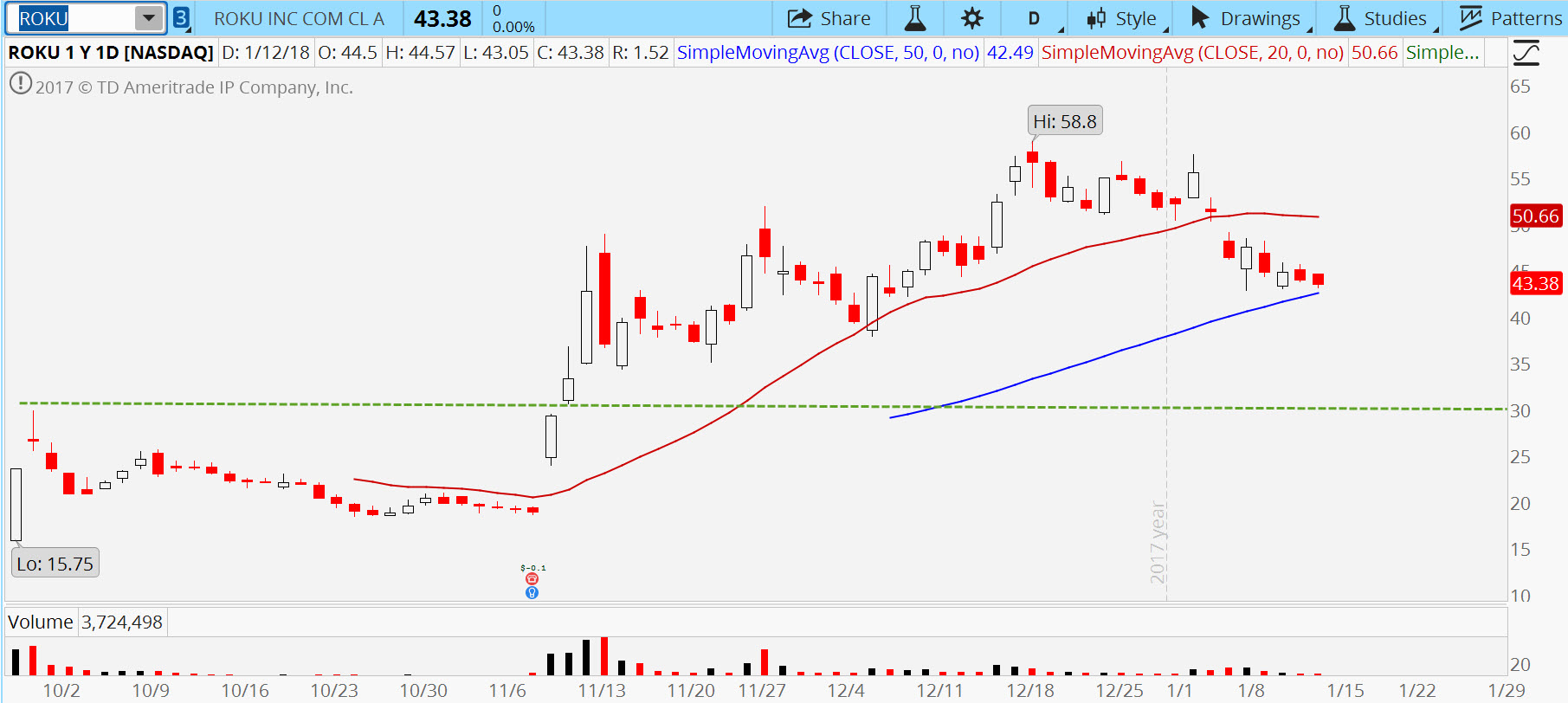
Task: Click the 15 price axis label
Action: coord(1520,549)
